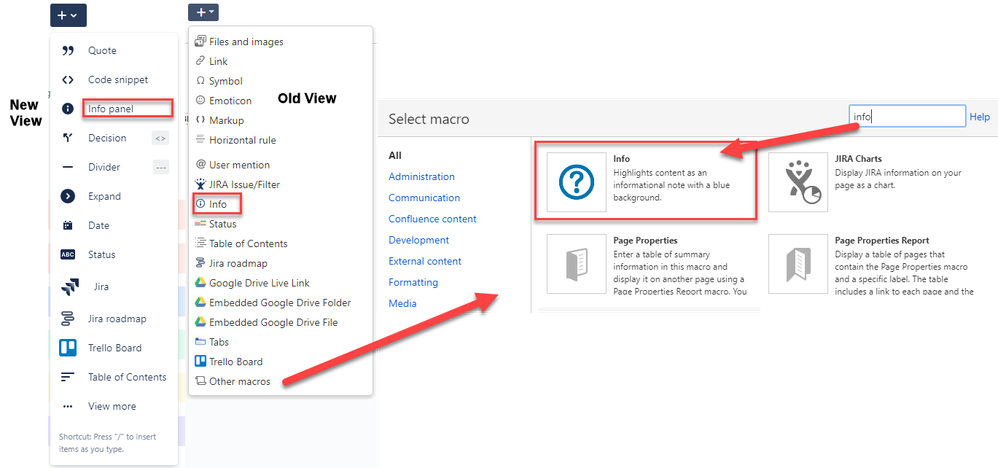The width and height of the screenshot is (998, 468).
Task: Select the JIRA Charts macro thumbnail
Action: coord(798,182)
